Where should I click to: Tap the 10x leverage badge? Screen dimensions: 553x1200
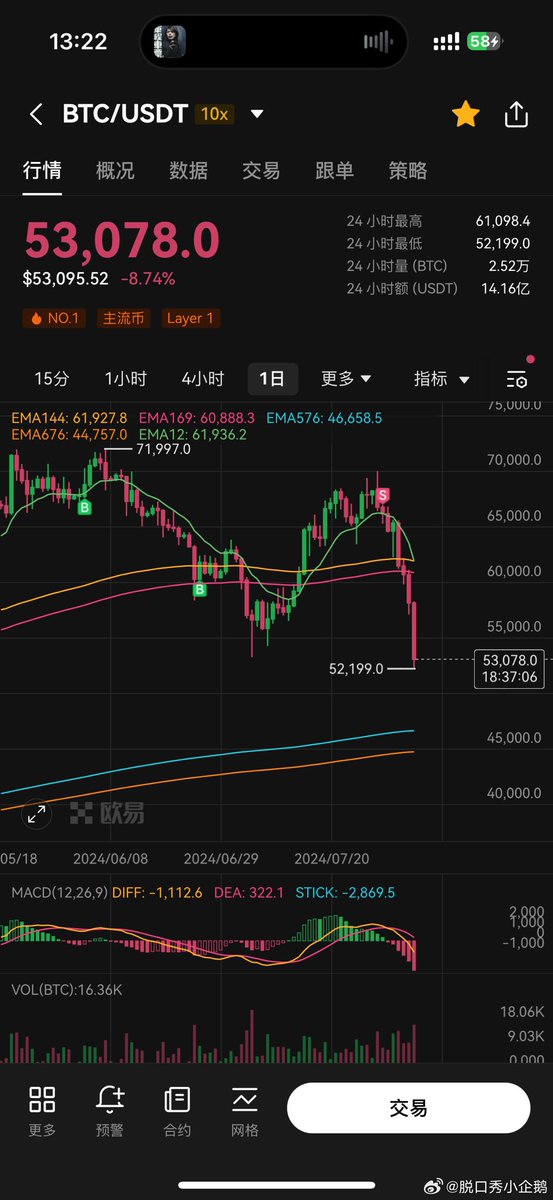point(215,114)
